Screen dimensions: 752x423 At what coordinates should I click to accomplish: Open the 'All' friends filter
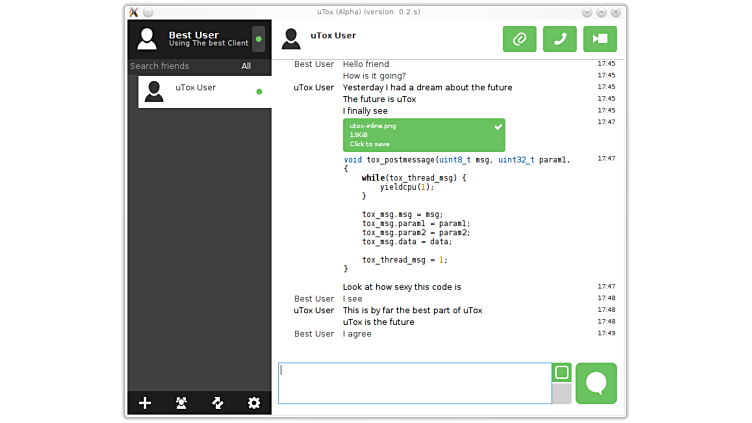click(x=246, y=67)
